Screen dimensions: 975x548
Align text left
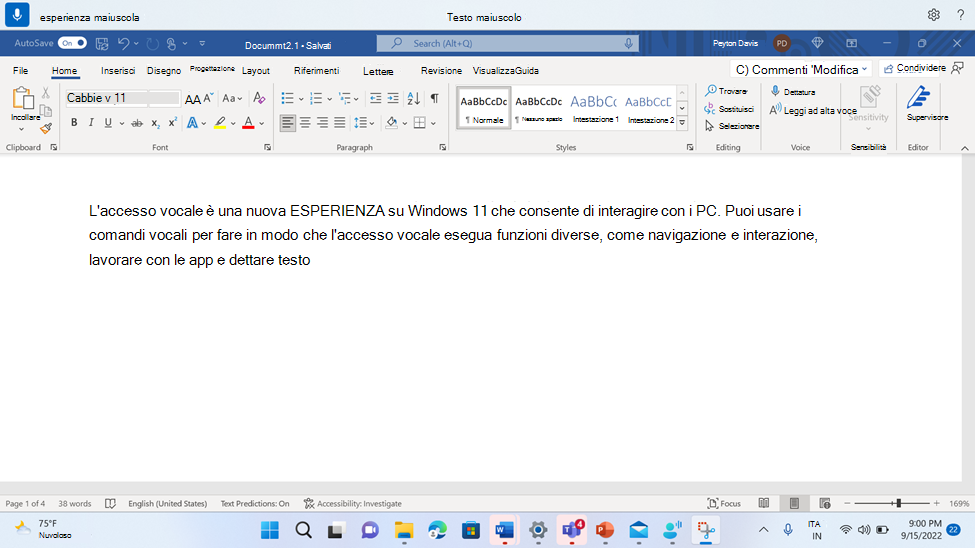287,123
